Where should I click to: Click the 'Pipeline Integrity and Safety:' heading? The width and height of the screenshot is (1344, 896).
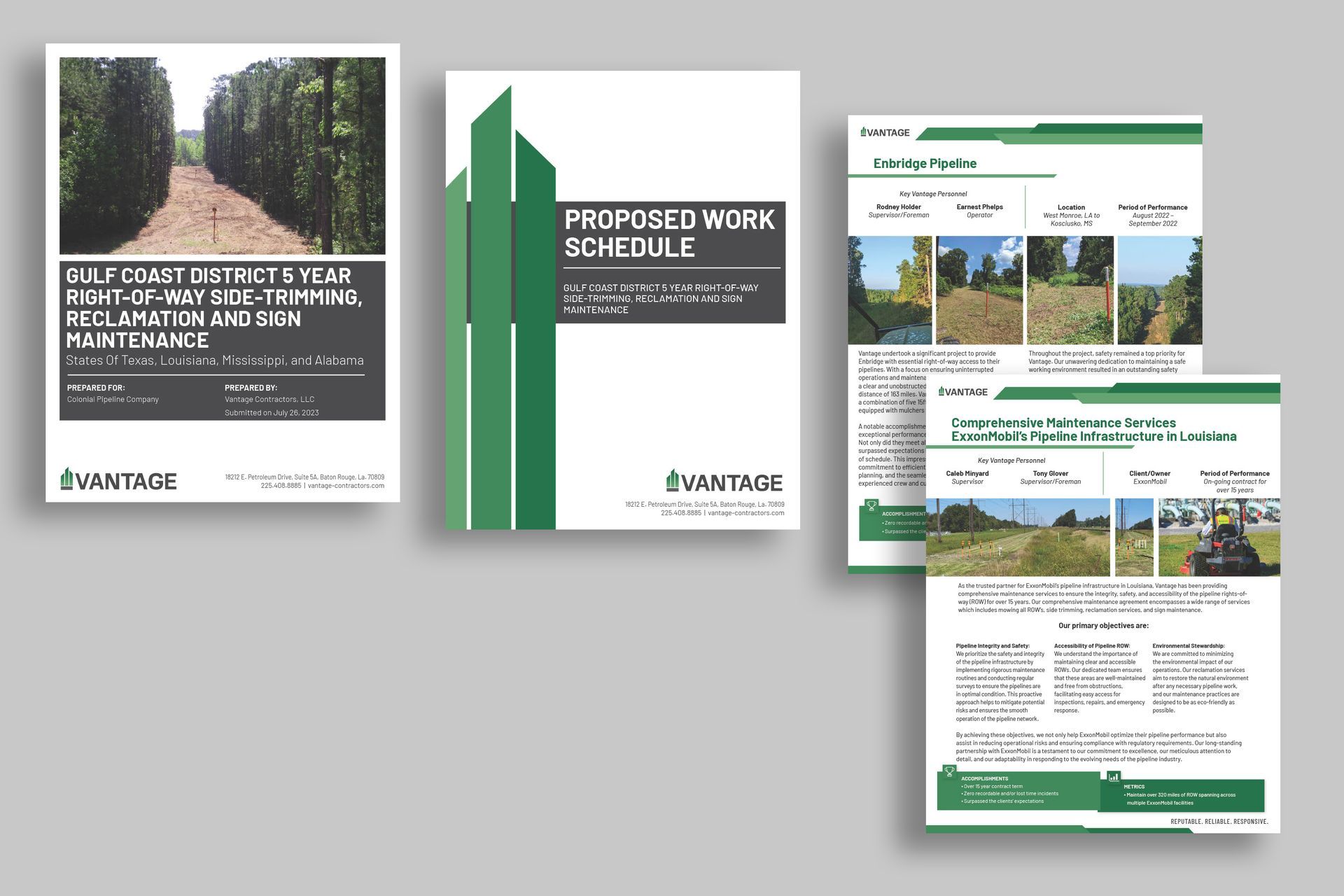pos(993,646)
